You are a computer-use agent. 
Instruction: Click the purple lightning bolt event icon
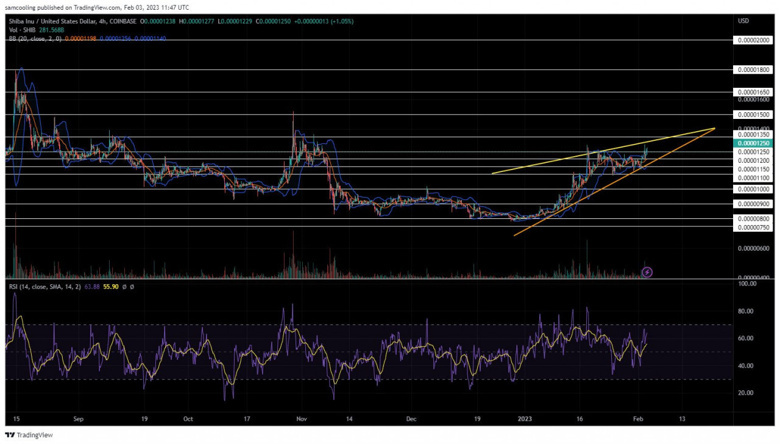(647, 271)
